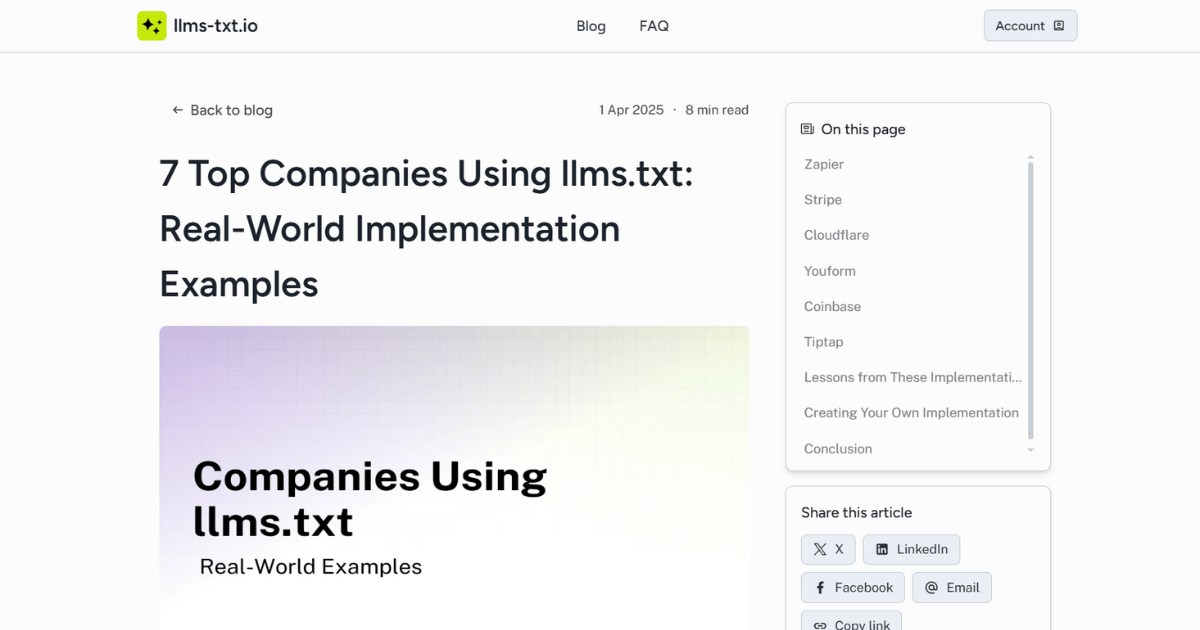This screenshot has width=1200, height=630.
Task: Click the Account button
Action: click(1030, 26)
